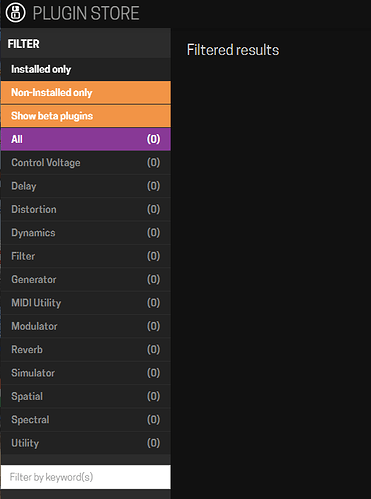Open the Modulator category
This screenshot has height=499, width=371.
(86, 326)
